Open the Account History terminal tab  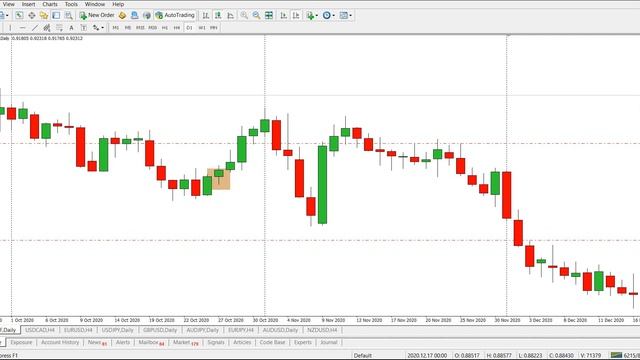coord(60,342)
